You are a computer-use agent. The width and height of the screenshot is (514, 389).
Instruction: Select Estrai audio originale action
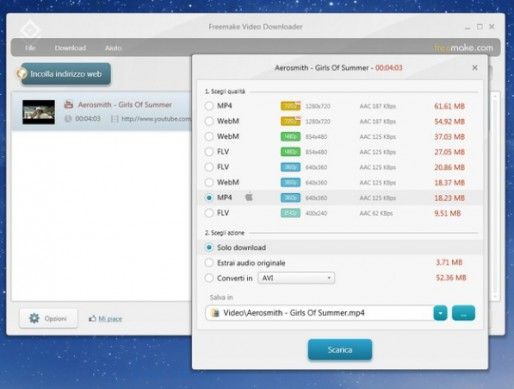tap(209, 263)
